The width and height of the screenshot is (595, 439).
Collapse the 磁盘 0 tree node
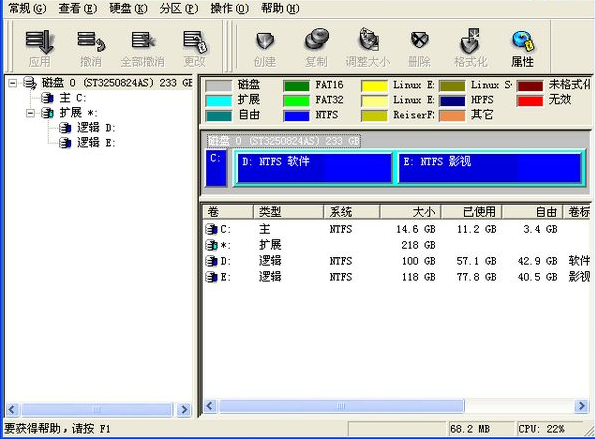coord(13,82)
